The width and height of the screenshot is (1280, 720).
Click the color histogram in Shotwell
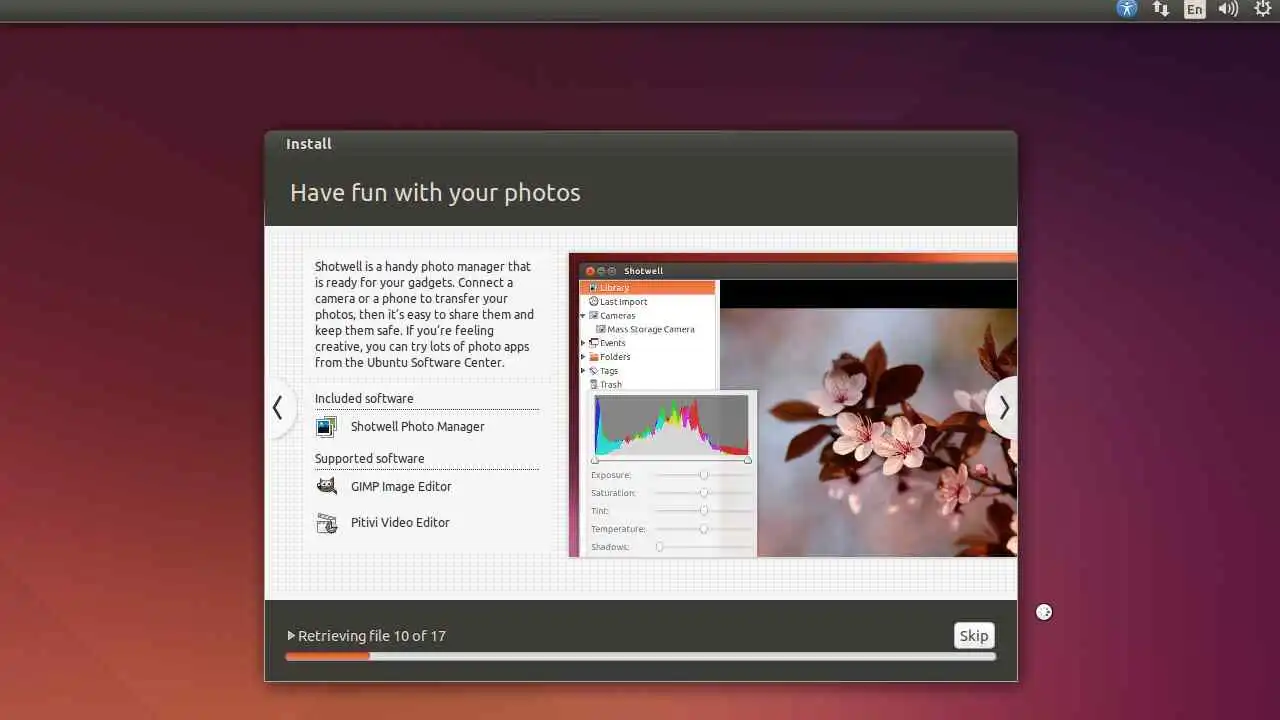tap(671, 426)
